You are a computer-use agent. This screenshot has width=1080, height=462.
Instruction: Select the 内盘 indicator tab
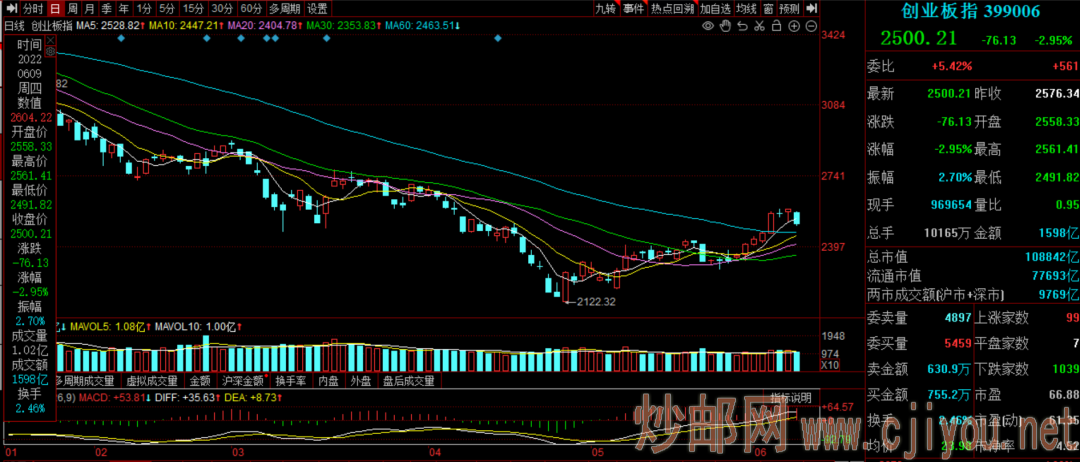(x=328, y=380)
